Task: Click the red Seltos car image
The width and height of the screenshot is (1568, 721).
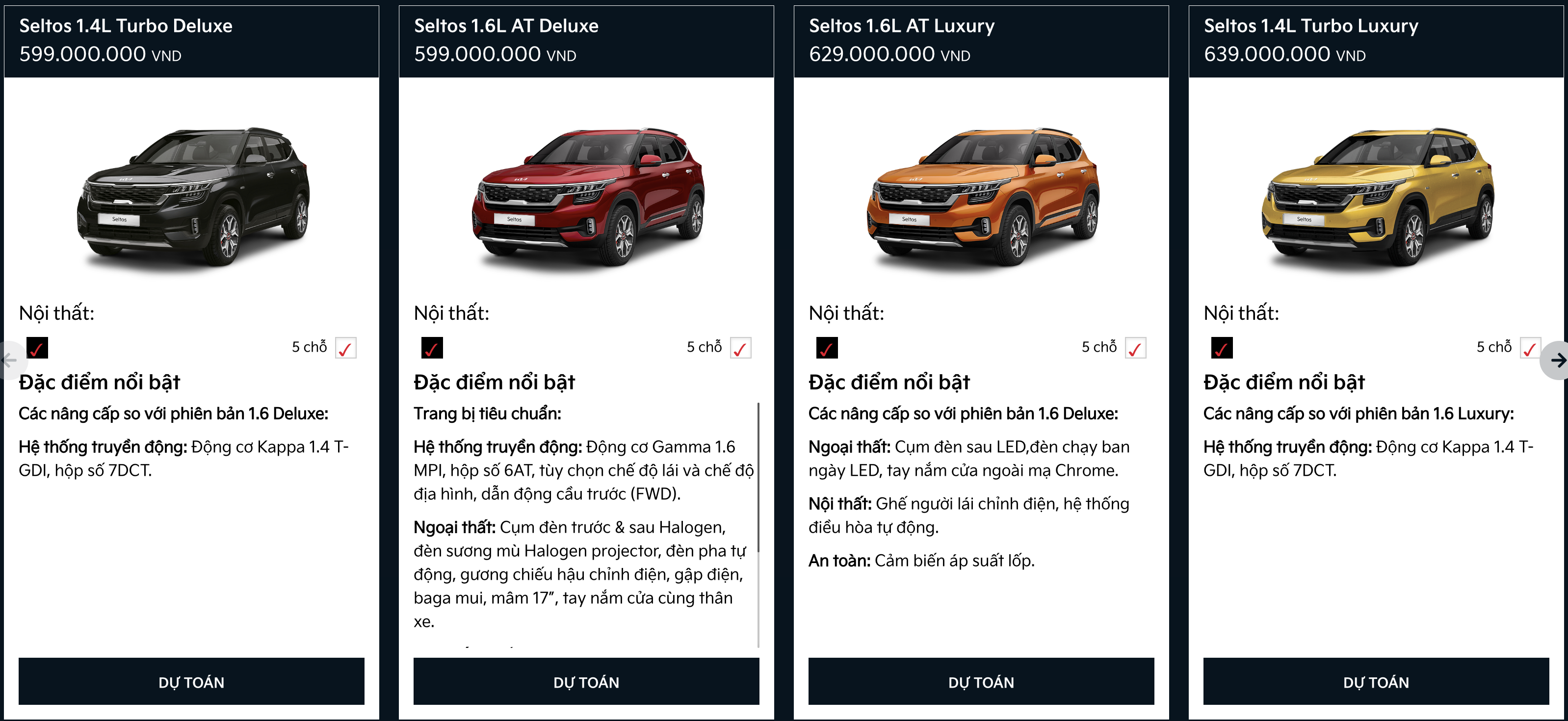Action: pyautogui.click(x=589, y=197)
